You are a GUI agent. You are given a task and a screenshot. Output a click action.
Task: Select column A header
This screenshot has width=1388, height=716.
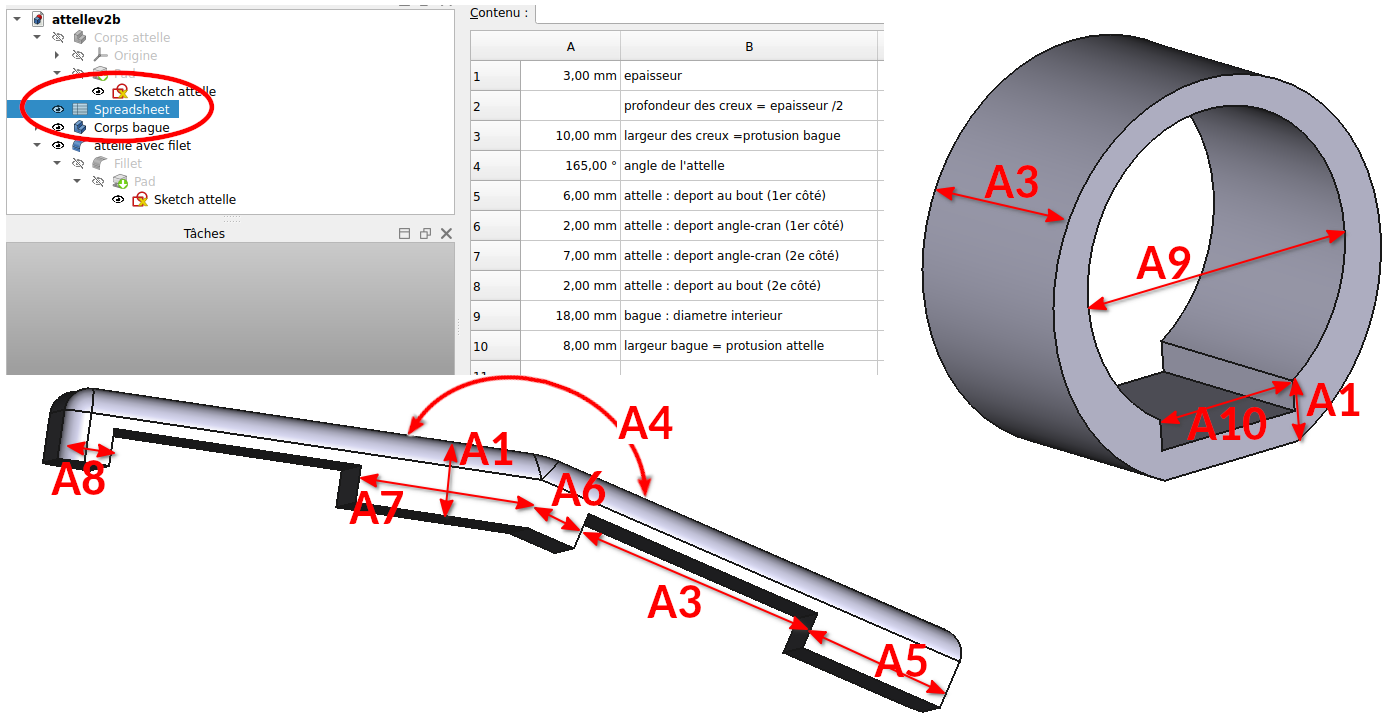[x=570, y=47]
